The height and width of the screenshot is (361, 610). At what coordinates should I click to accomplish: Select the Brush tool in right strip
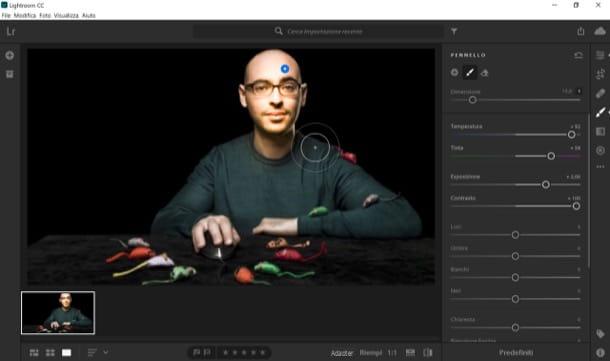(x=600, y=112)
